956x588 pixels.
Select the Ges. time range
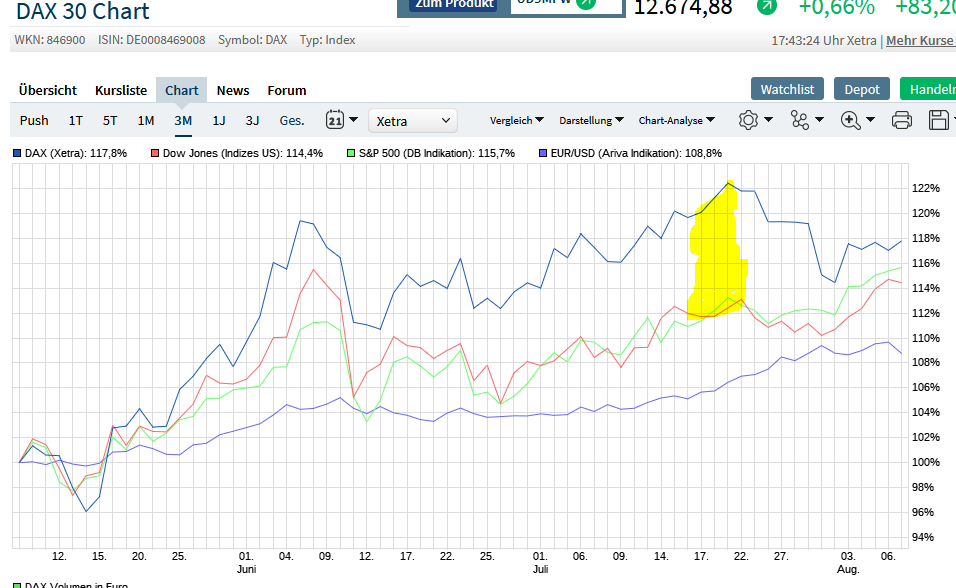(x=292, y=120)
